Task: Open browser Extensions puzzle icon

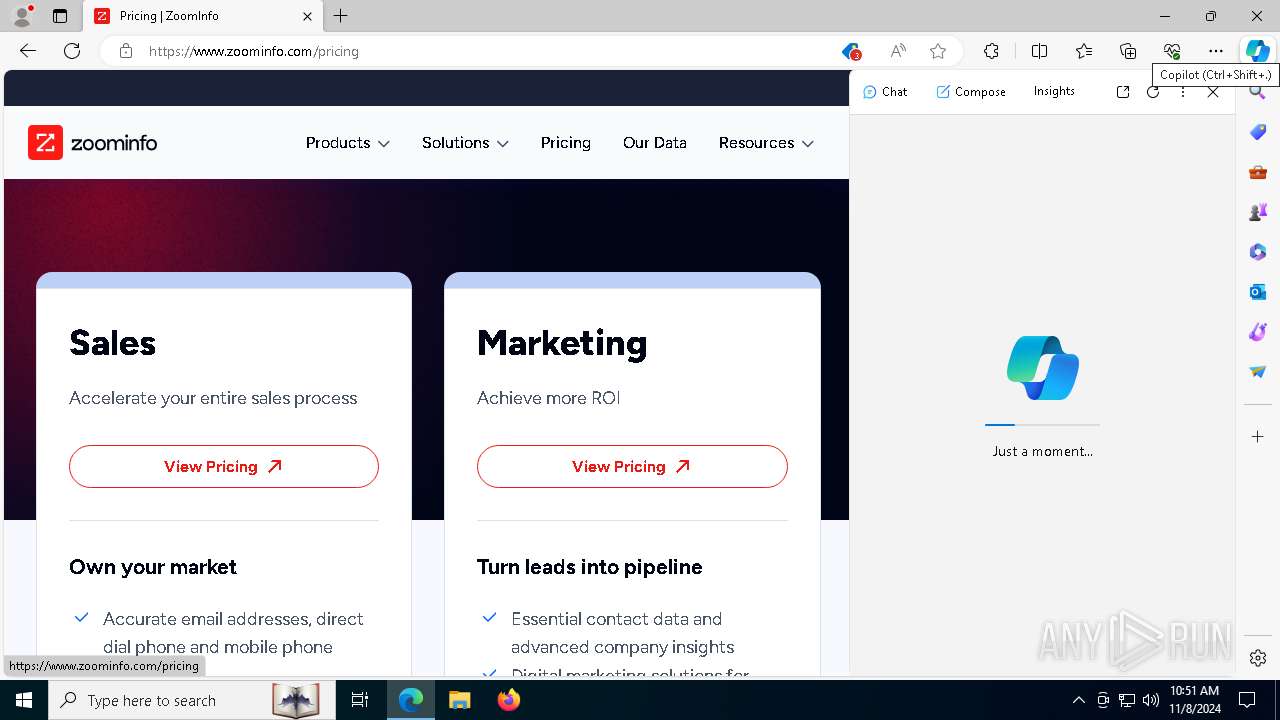Action: point(991,51)
